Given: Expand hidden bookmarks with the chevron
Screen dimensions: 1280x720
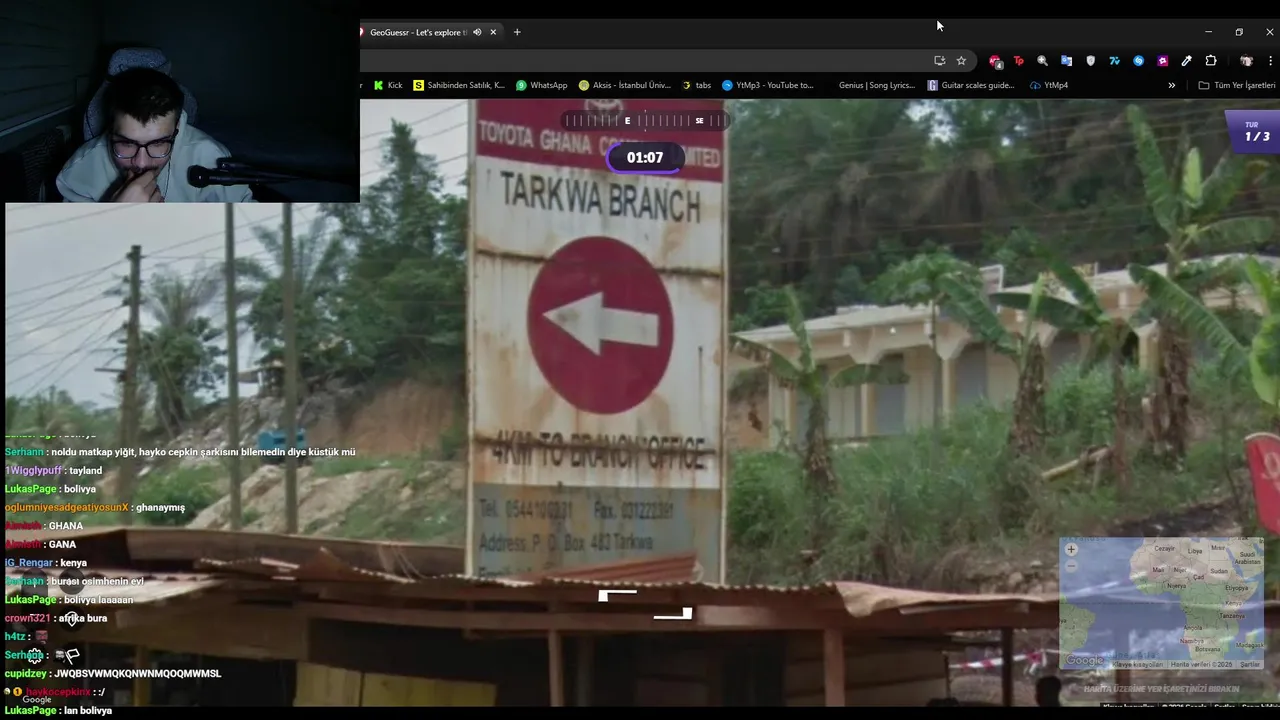Looking at the screenshot, I should coord(1171,85).
